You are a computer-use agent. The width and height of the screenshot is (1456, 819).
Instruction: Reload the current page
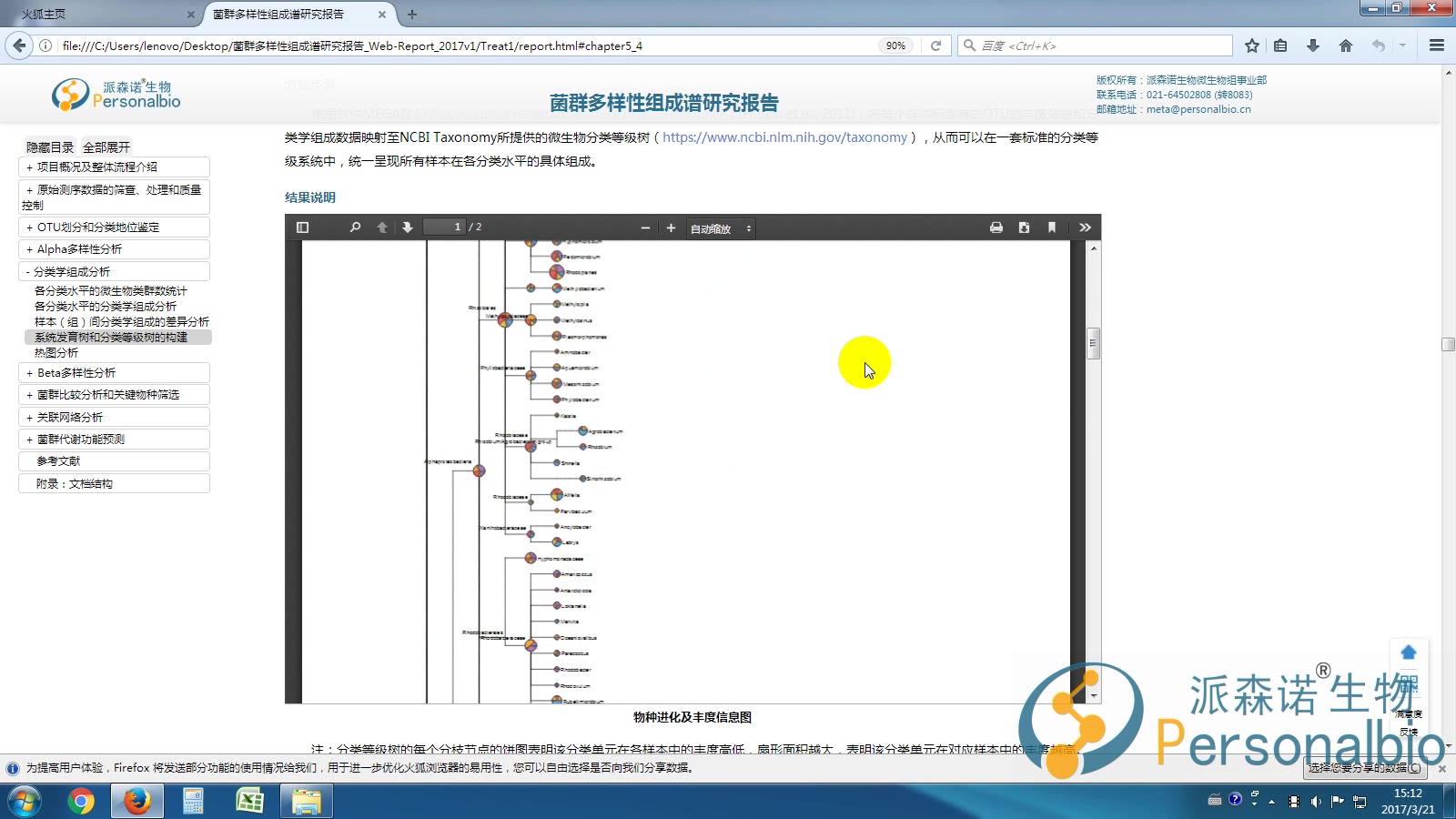pos(935,45)
